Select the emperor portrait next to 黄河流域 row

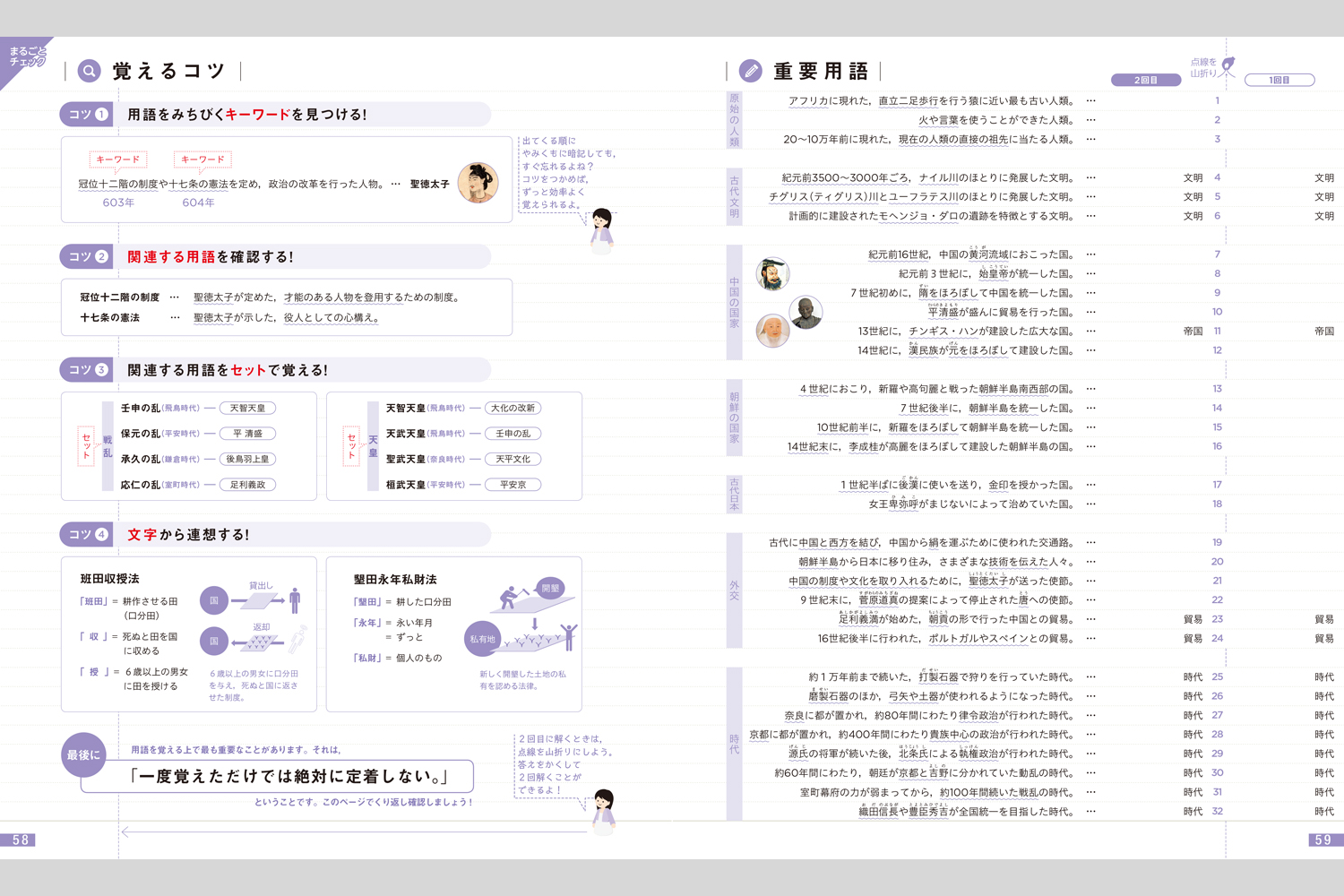[772, 273]
